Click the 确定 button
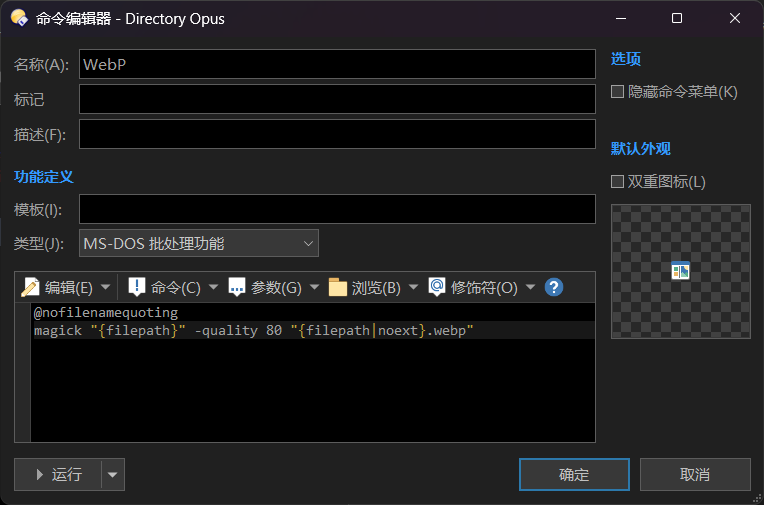The height and width of the screenshot is (505, 764). 574,475
